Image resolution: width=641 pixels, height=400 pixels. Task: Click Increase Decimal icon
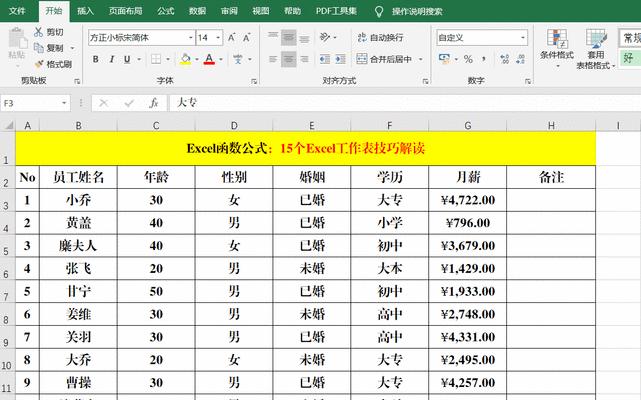505,59
